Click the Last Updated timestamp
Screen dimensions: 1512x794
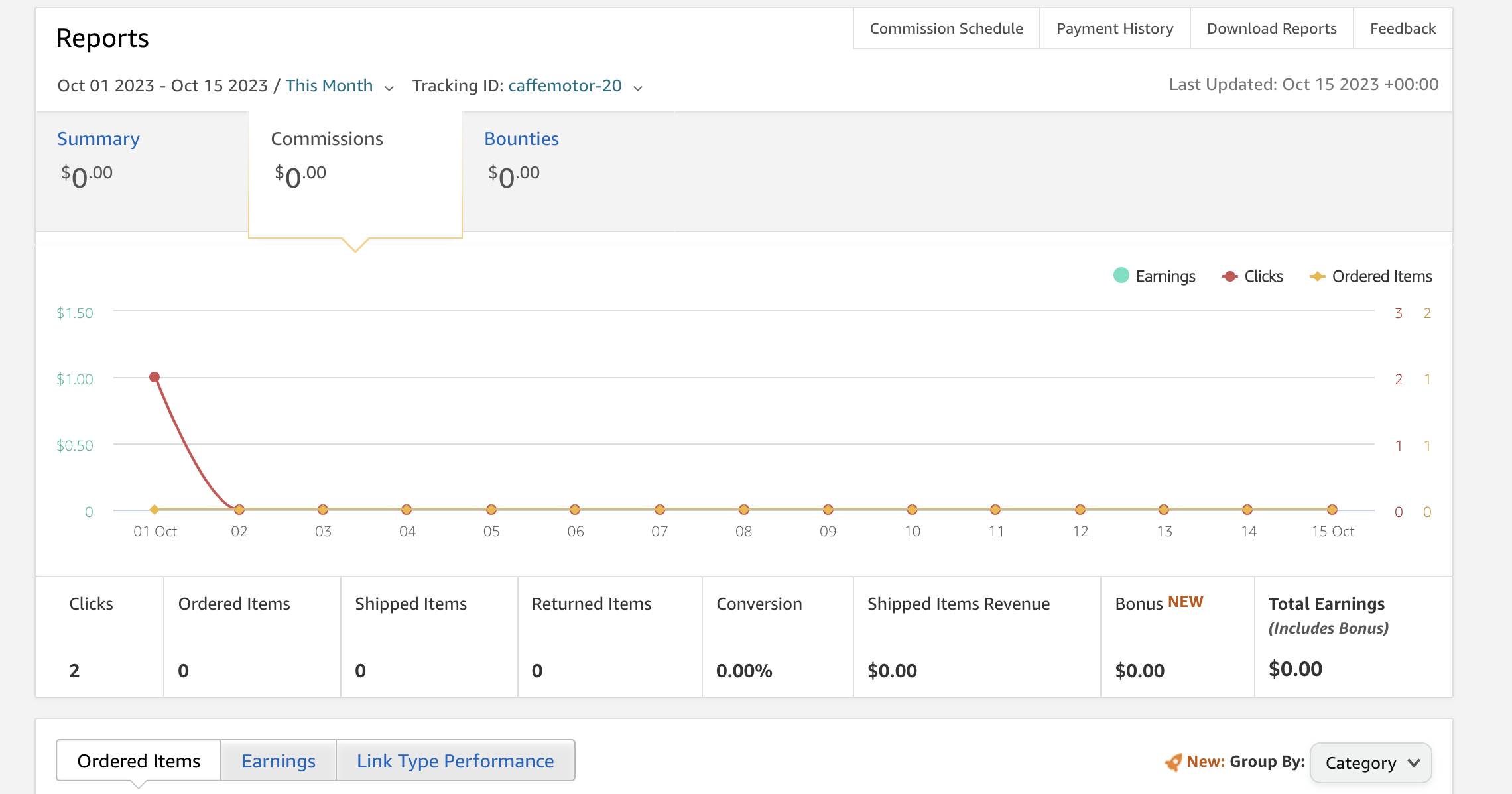point(1304,84)
